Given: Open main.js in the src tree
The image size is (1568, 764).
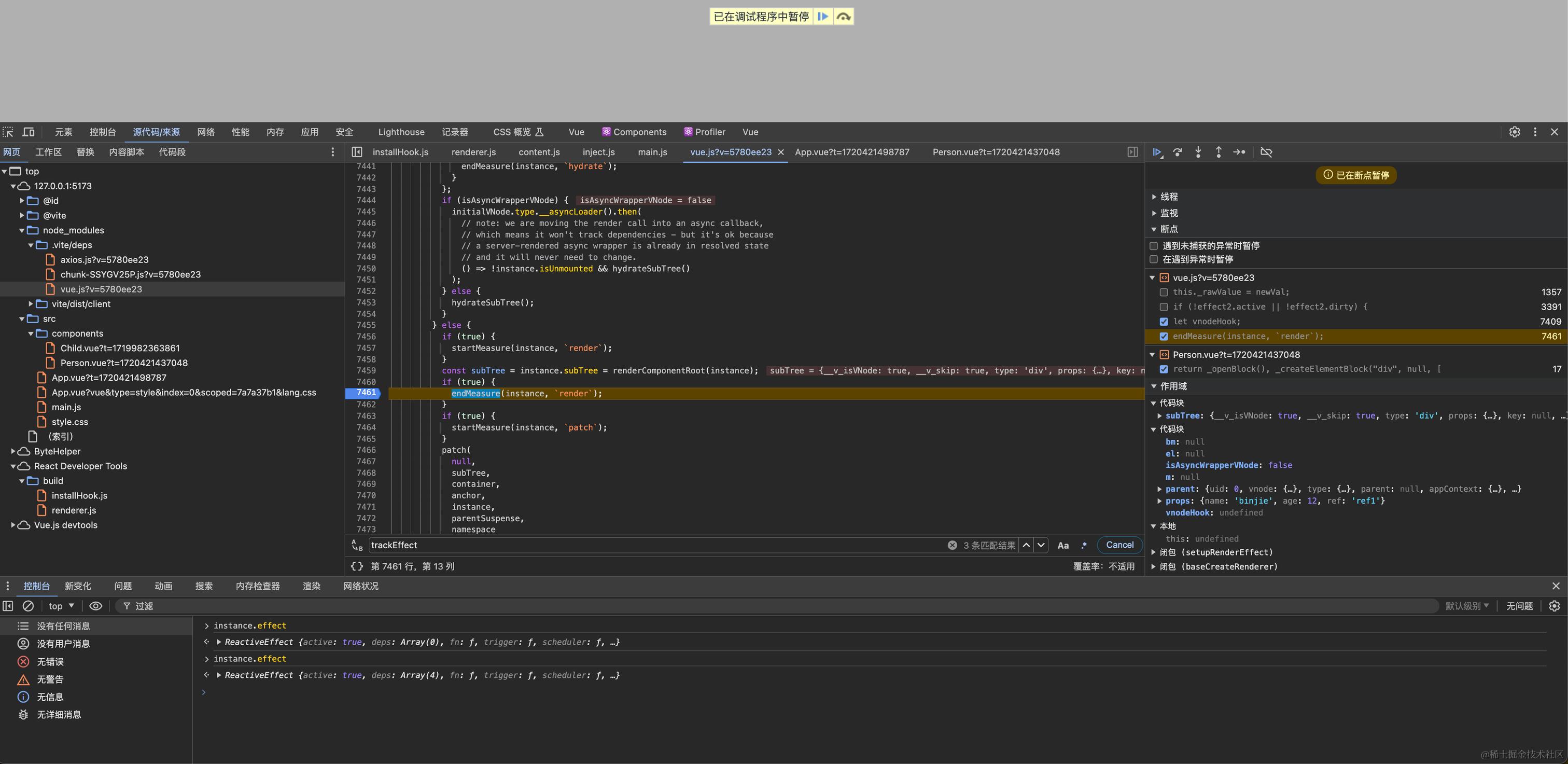Looking at the screenshot, I should [x=66, y=407].
